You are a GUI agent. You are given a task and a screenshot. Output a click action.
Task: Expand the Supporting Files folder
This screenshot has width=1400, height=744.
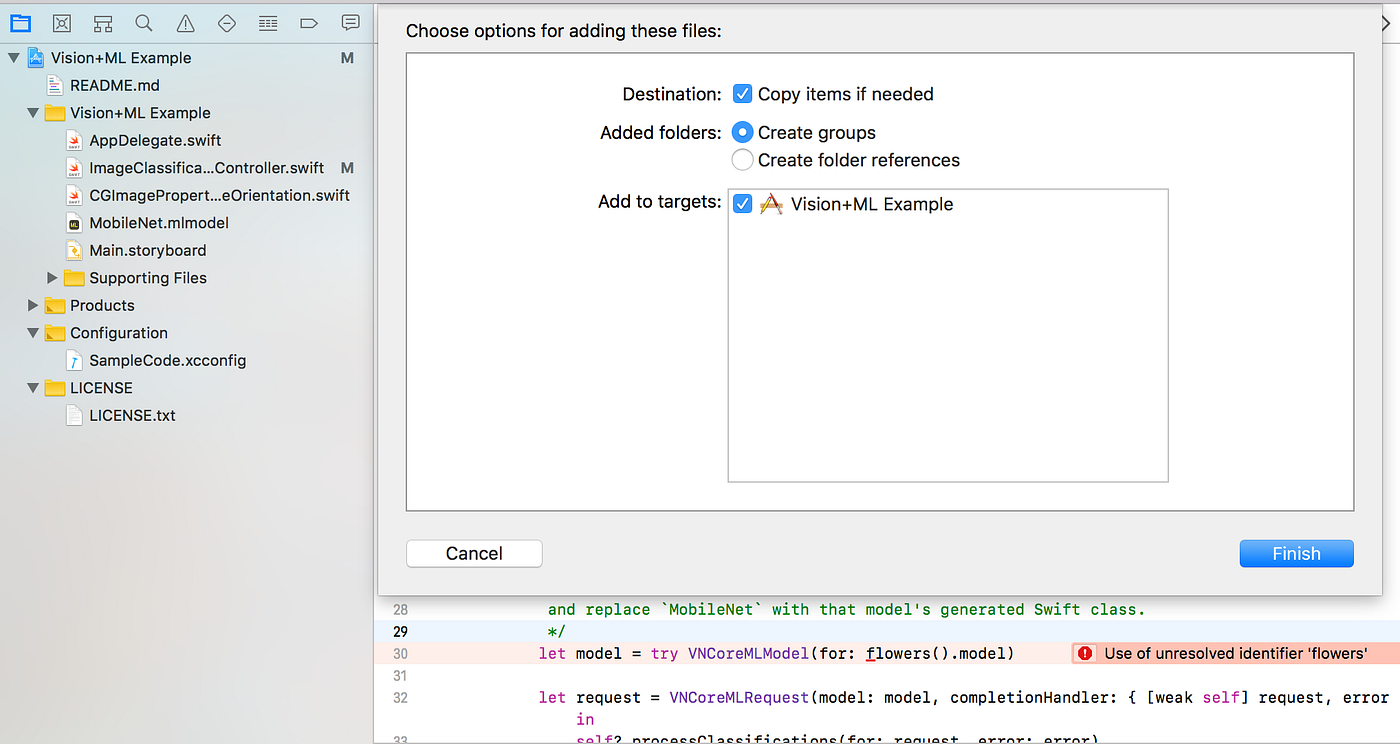click(x=53, y=278)
